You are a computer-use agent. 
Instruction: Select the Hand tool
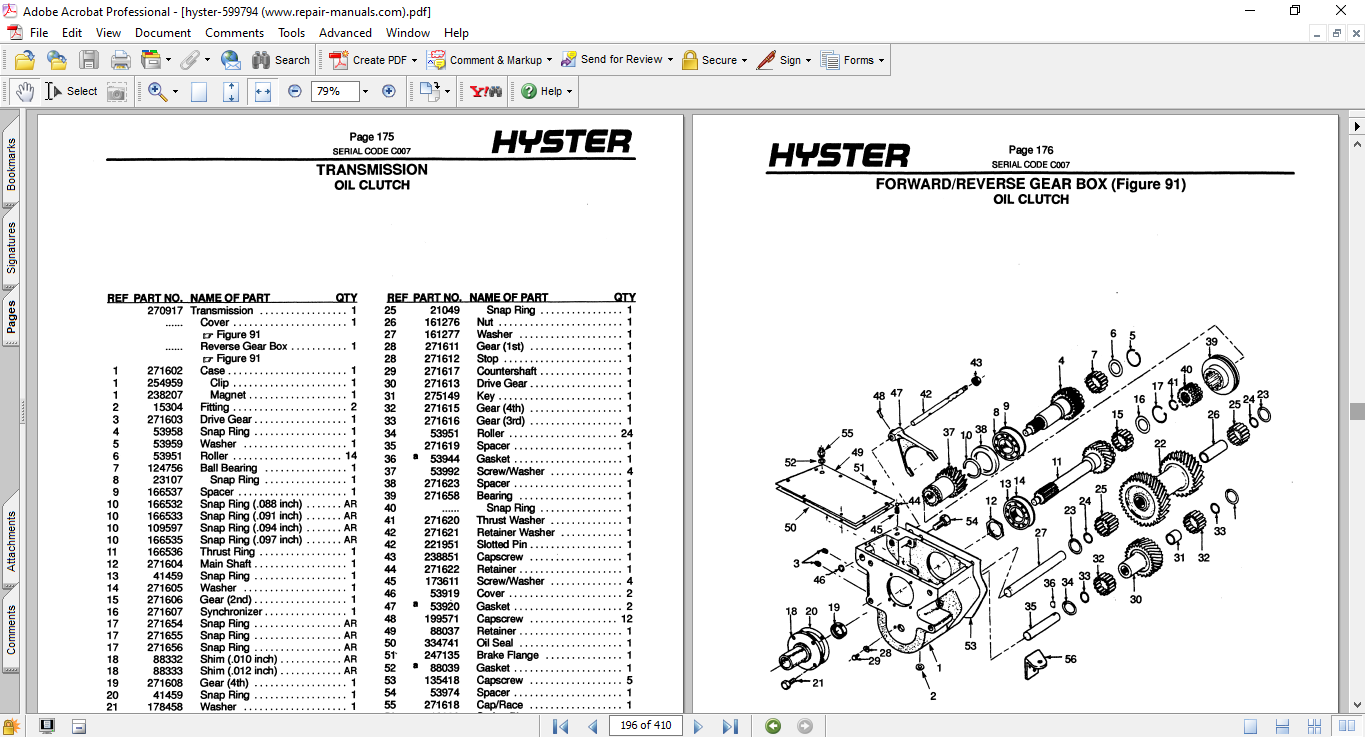pos(25,91)
